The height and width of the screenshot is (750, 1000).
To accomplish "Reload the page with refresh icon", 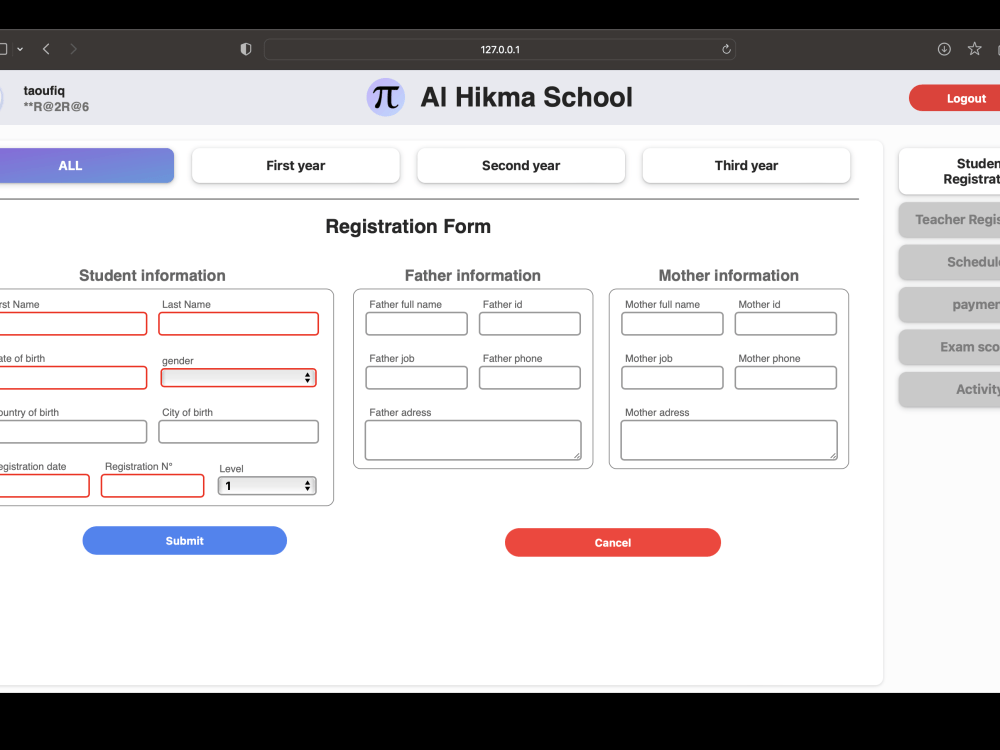I will 726,49.
